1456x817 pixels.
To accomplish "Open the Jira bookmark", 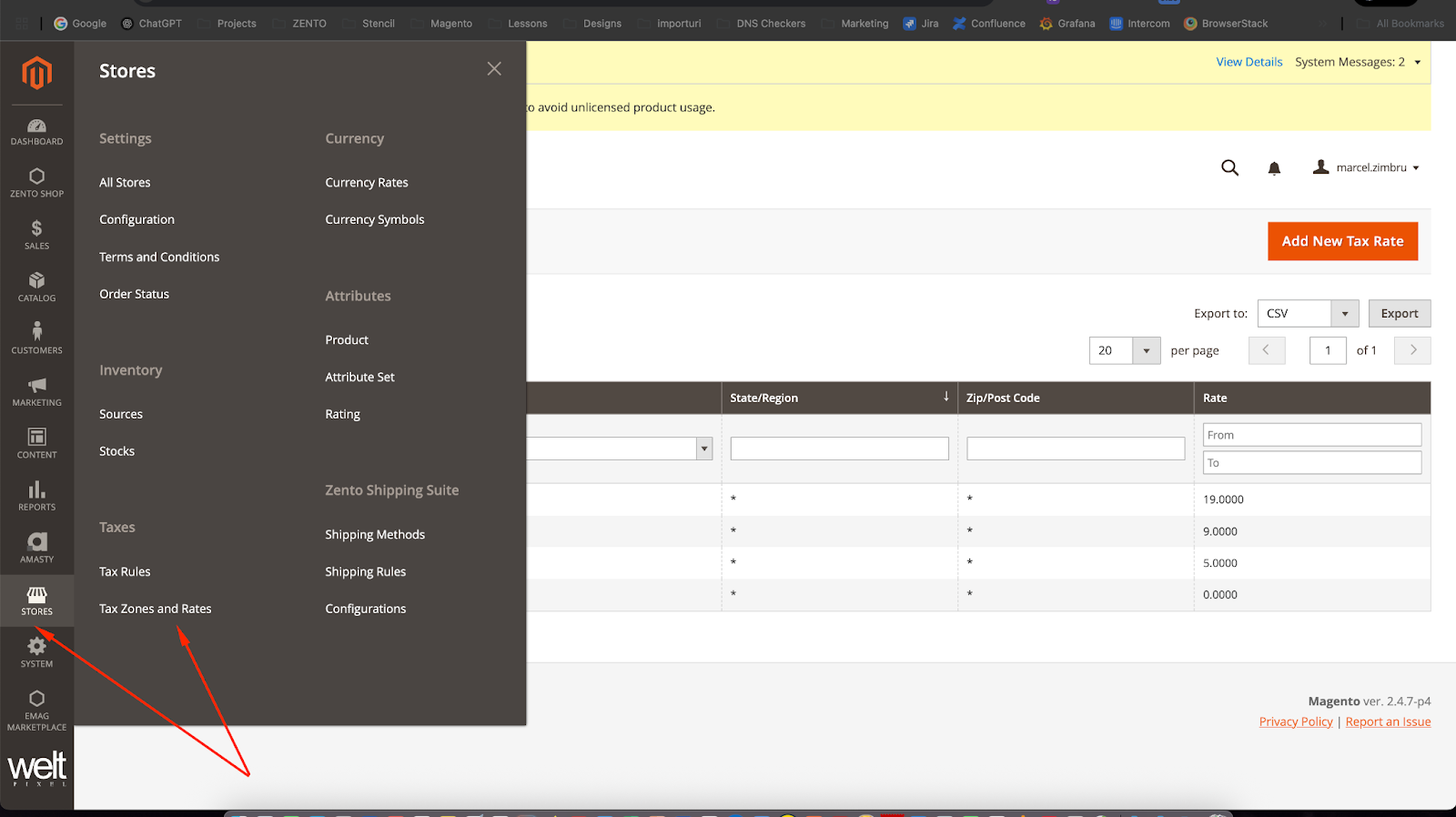I will (920, 24).
